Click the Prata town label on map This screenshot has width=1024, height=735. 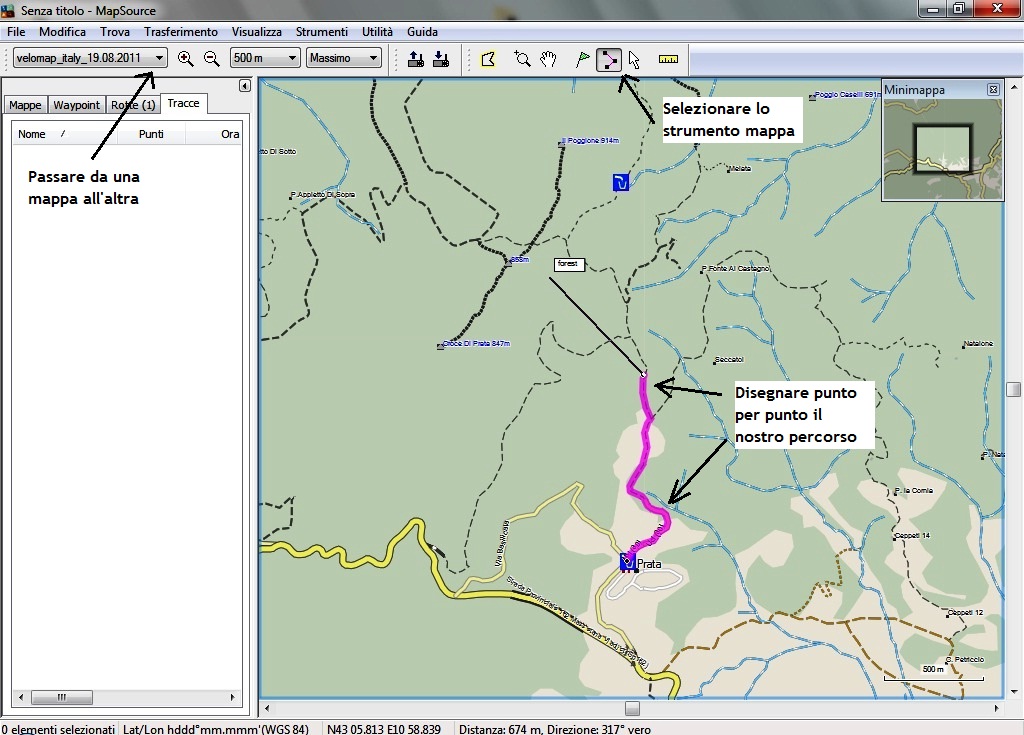coord(649,564)
